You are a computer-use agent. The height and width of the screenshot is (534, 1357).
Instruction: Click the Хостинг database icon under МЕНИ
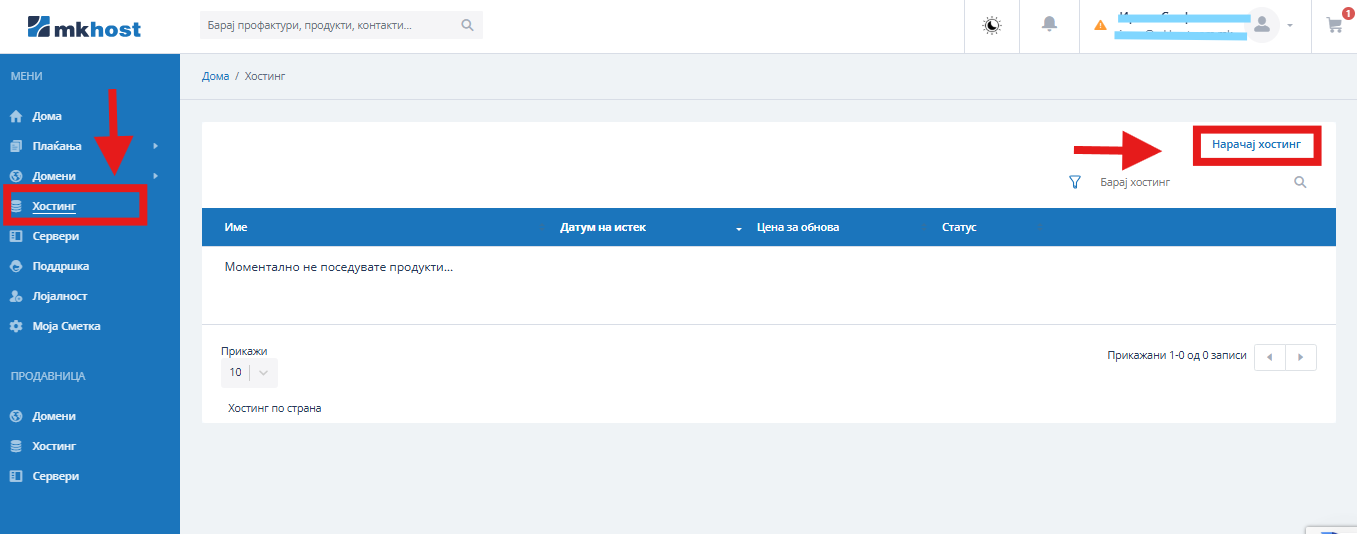click(16, 206)
